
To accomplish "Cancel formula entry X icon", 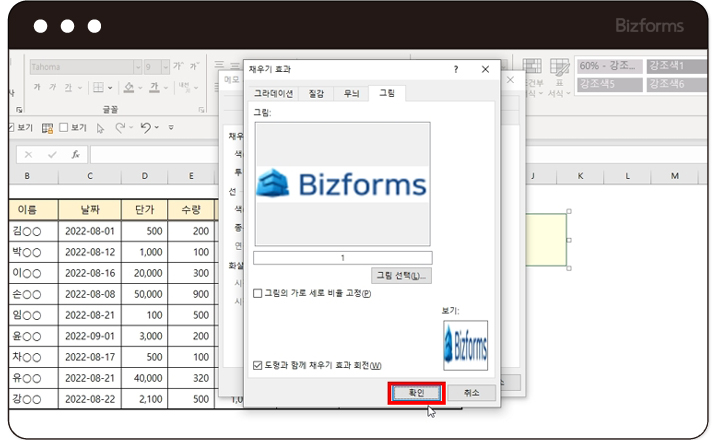I will click(x=28, y=155).
